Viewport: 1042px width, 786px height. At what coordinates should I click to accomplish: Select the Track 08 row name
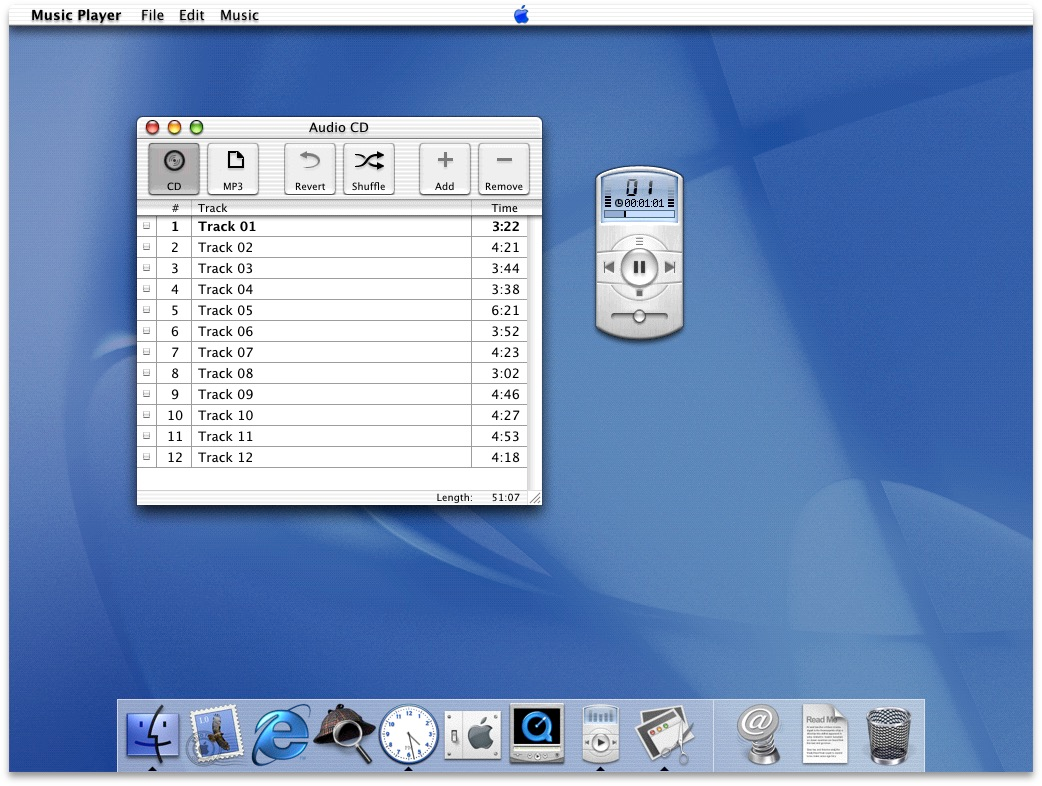[x=225, y=373]
